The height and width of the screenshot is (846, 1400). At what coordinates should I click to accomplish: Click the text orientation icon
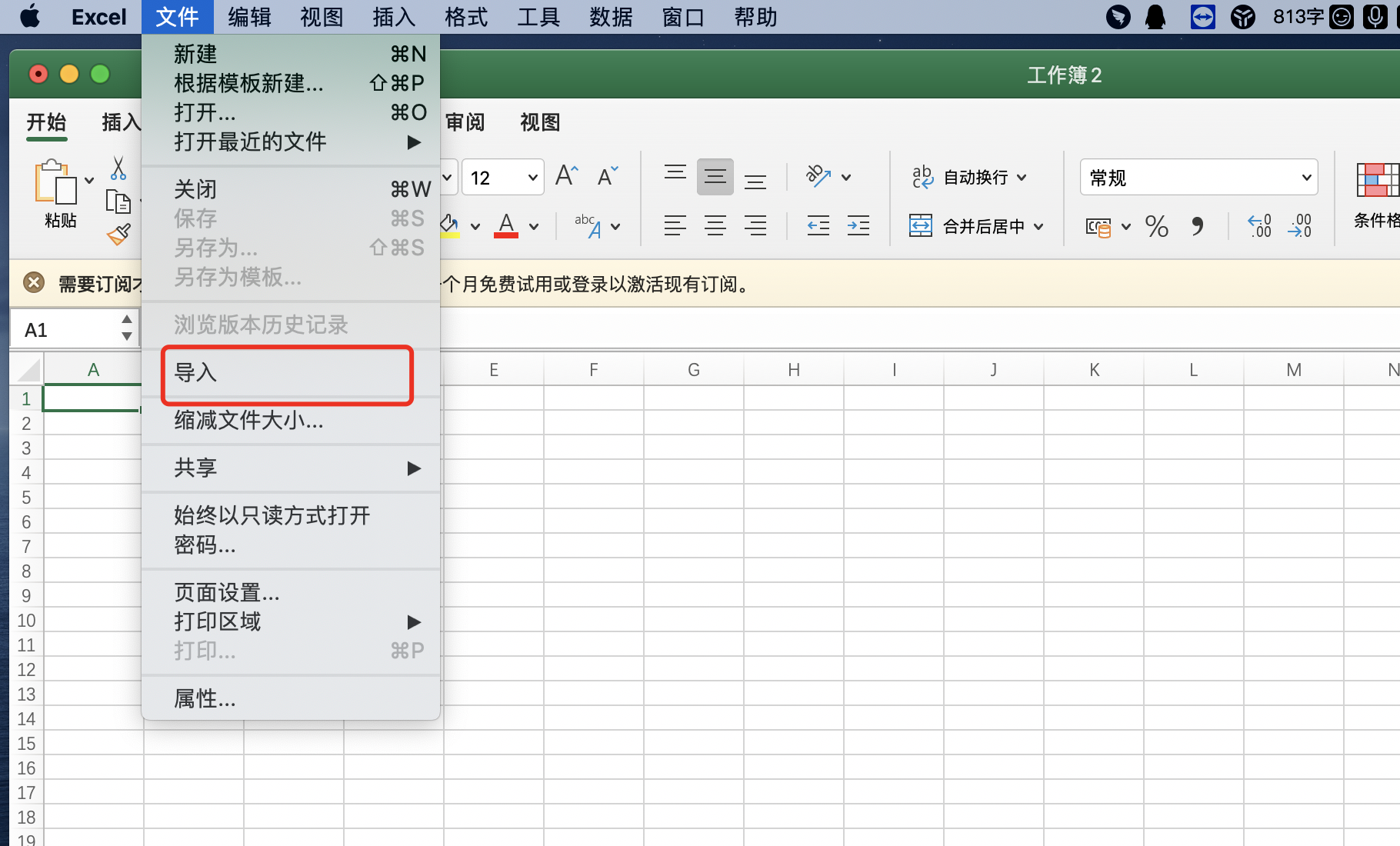pos(818,177)
